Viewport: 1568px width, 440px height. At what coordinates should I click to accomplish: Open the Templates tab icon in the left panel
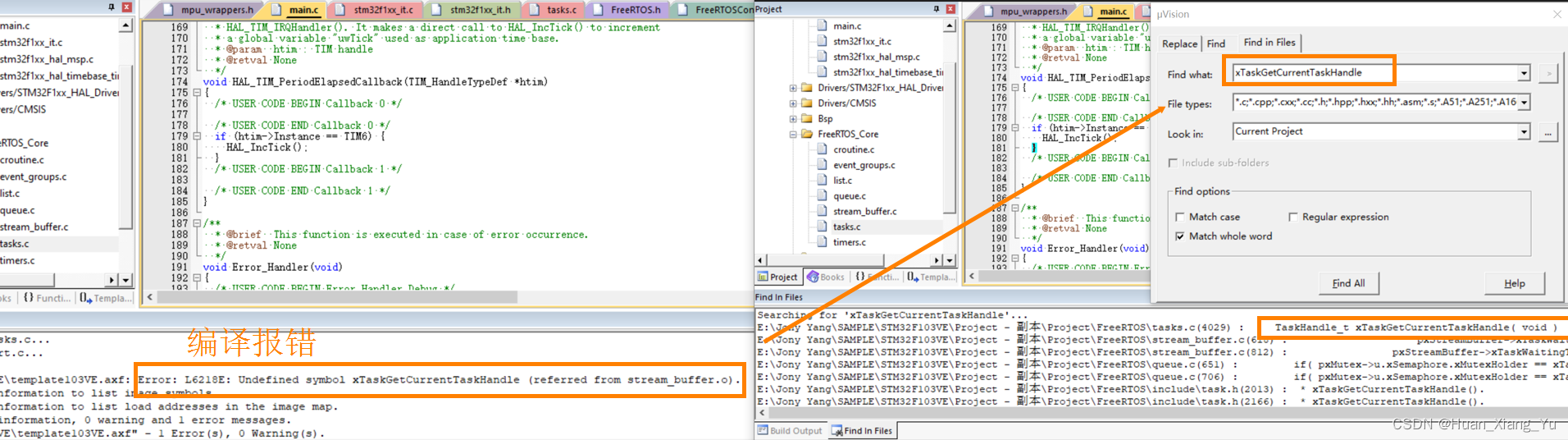85,298
